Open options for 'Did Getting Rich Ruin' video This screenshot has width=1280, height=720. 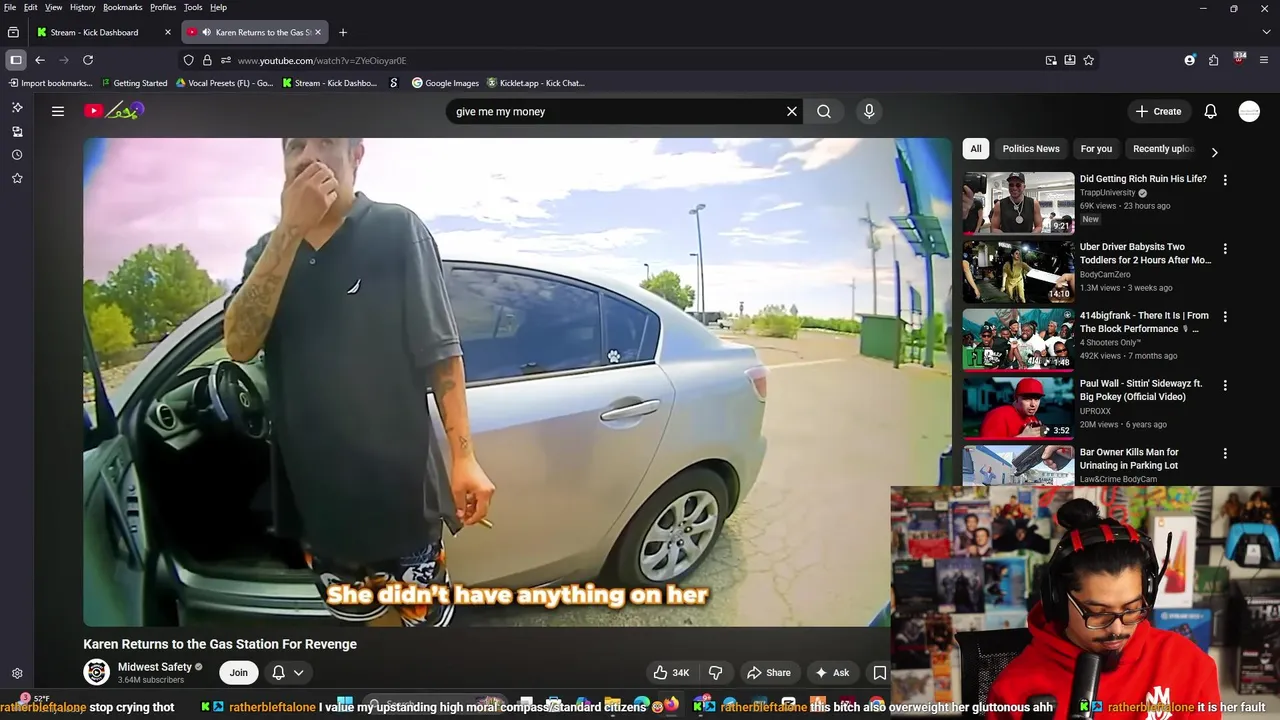click(x=1225, y=180)
